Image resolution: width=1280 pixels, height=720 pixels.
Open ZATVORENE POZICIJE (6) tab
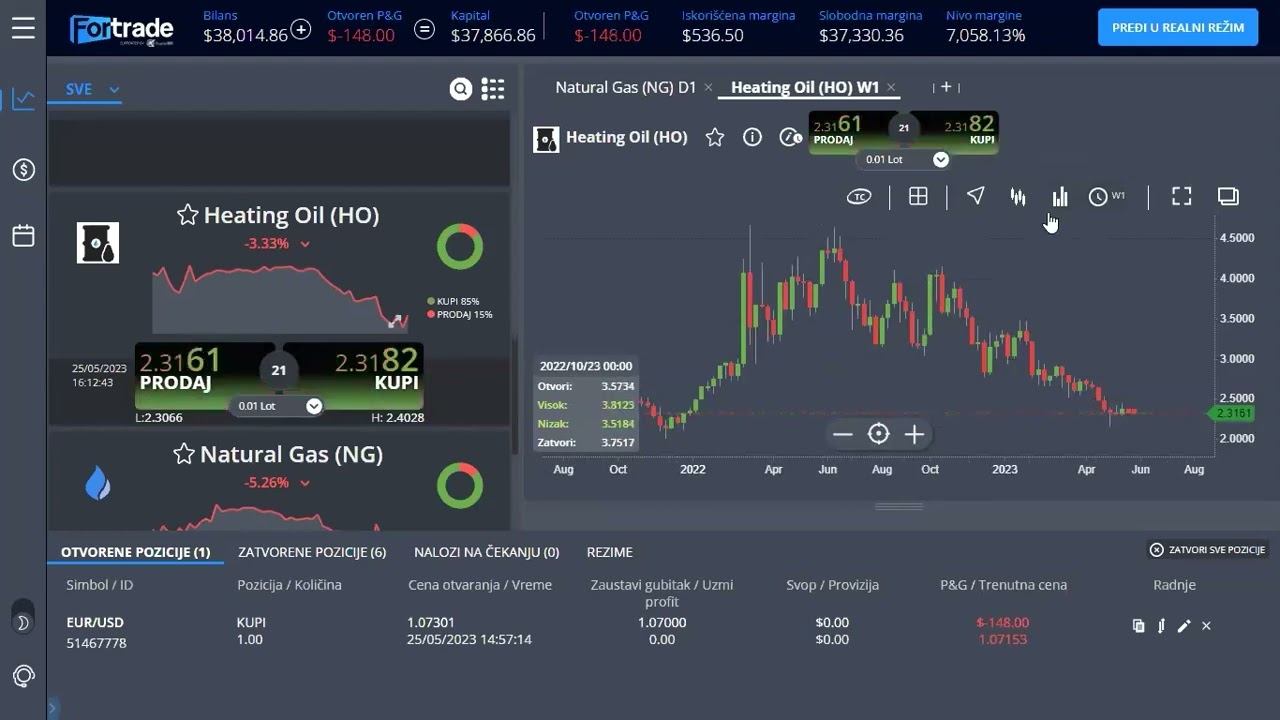(312, 552)
